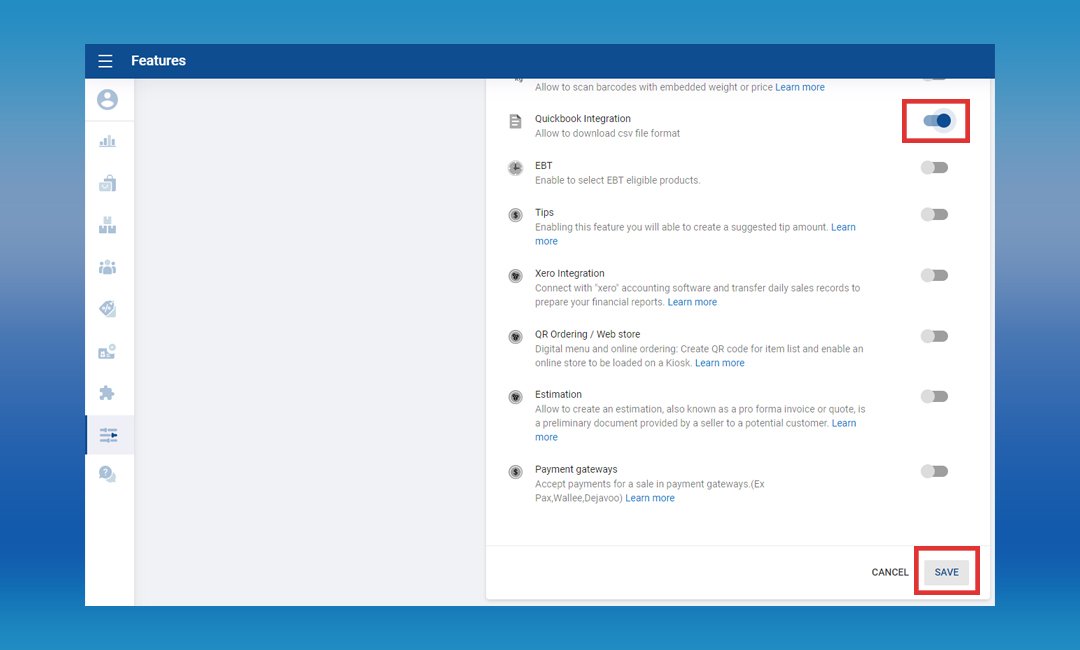
Task: Go to reports bar chart icon
Action: point(107,141)
